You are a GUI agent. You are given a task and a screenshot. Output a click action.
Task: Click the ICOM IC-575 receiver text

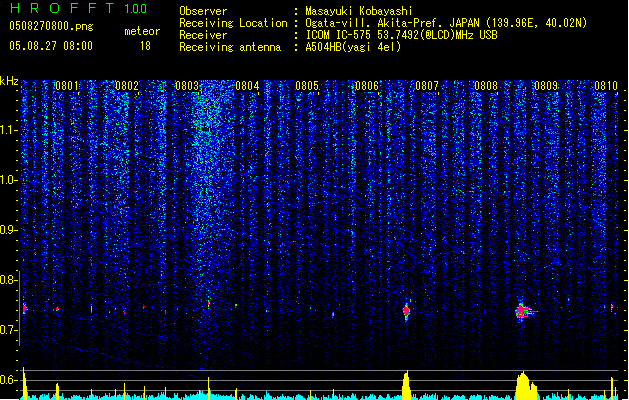[x=401, y=35]
